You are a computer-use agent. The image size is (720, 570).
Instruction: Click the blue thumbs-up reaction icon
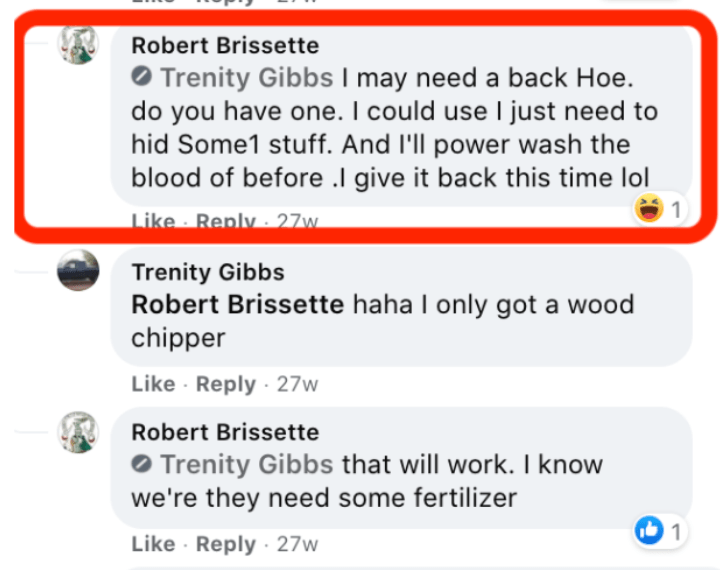pos(650,531)
